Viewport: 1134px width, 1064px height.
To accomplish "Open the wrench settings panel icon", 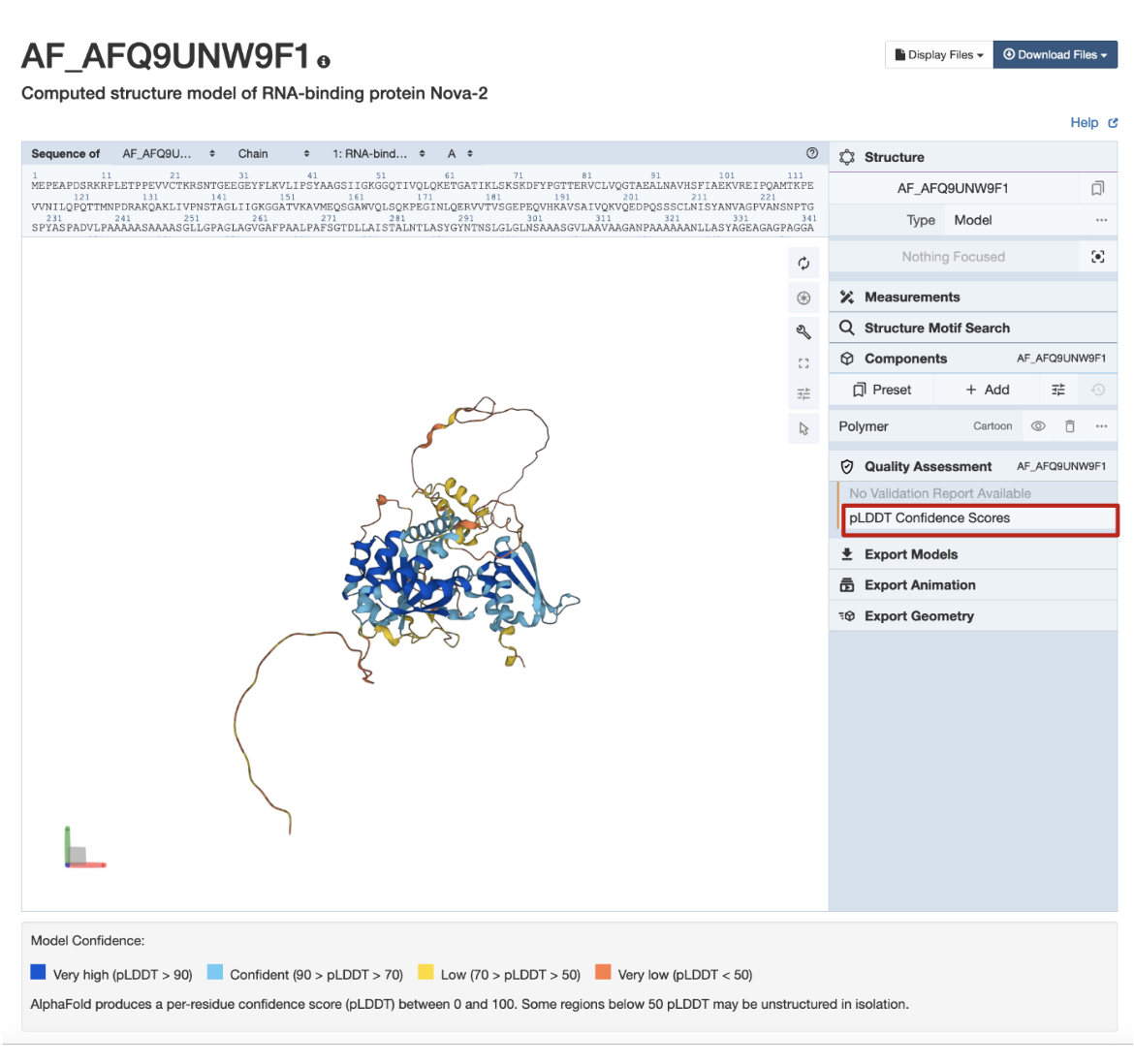I will 803,331.
